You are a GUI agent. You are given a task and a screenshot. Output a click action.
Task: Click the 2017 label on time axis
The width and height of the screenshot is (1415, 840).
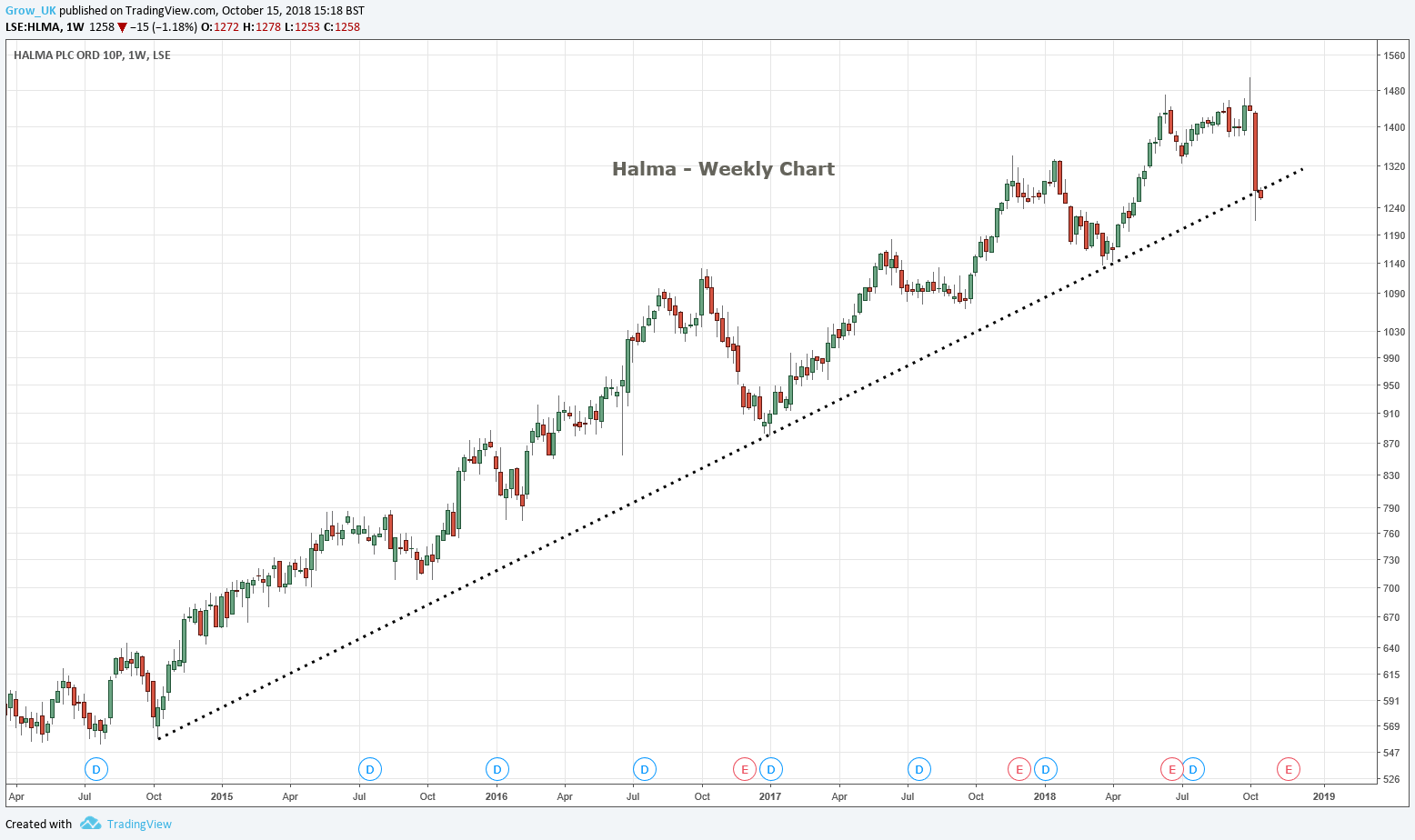[x=770, y=796]
